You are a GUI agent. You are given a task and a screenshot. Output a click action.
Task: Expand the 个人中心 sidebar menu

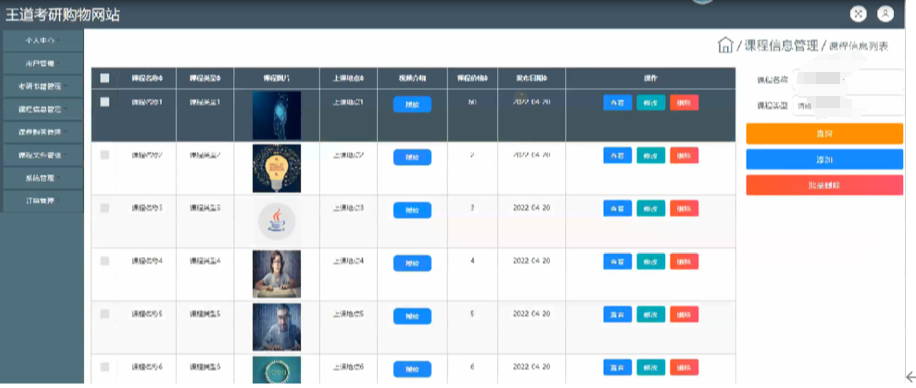(x=42, y=40)
